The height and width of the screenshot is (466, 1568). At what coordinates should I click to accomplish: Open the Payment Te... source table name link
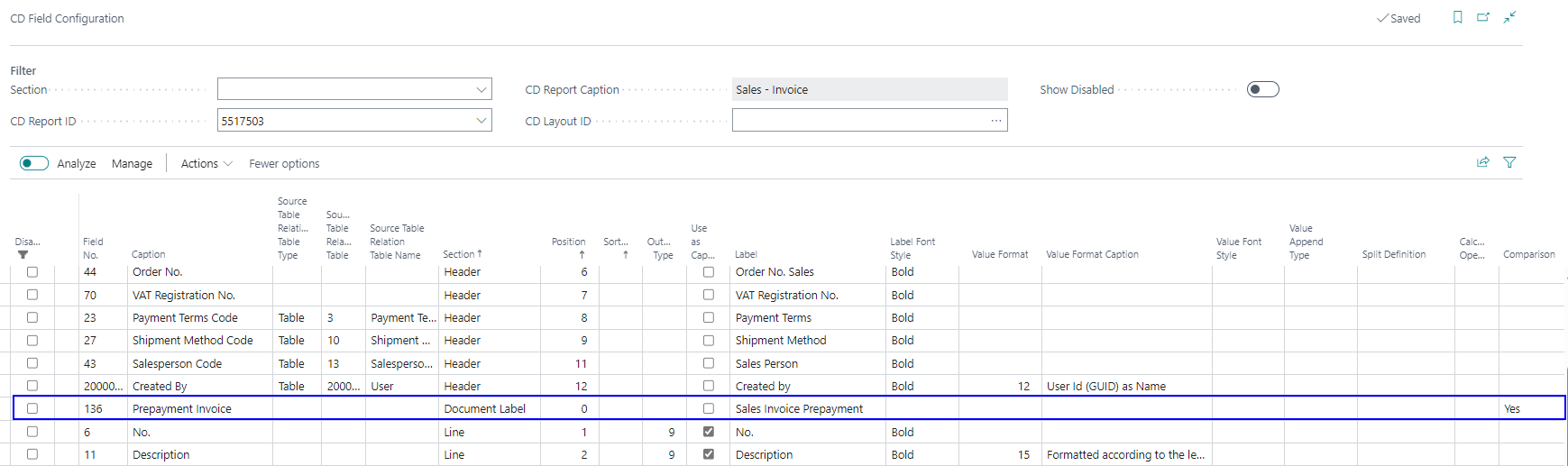403,317
